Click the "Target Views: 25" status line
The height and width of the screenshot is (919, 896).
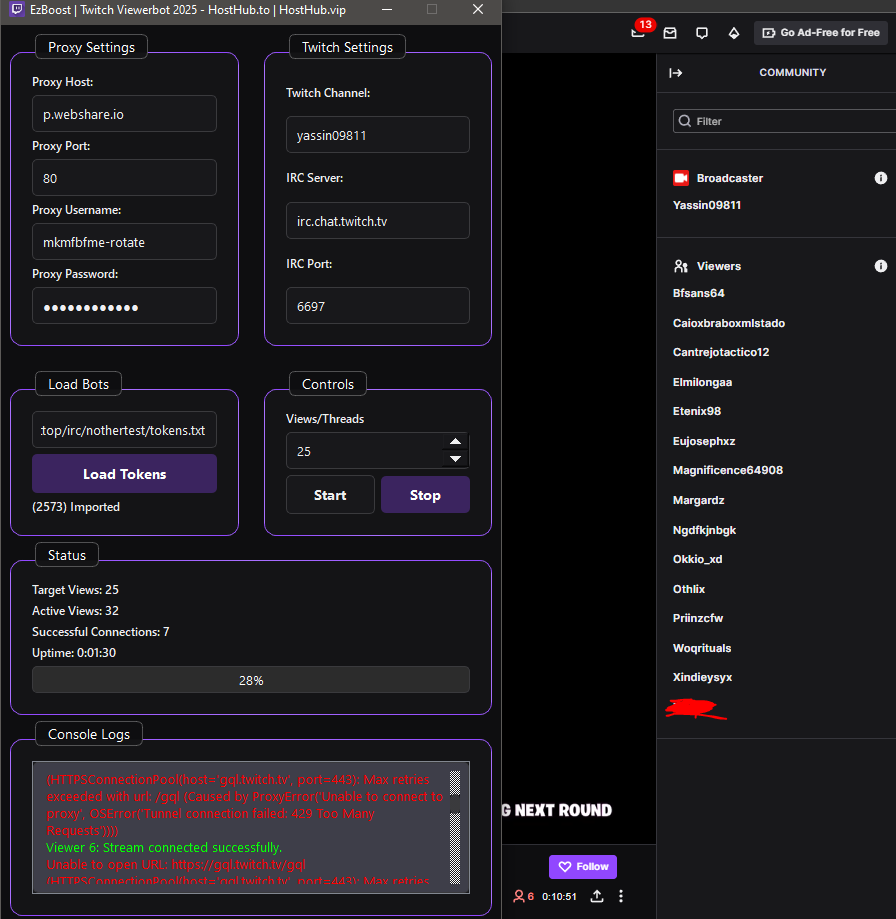pos(75,590)
